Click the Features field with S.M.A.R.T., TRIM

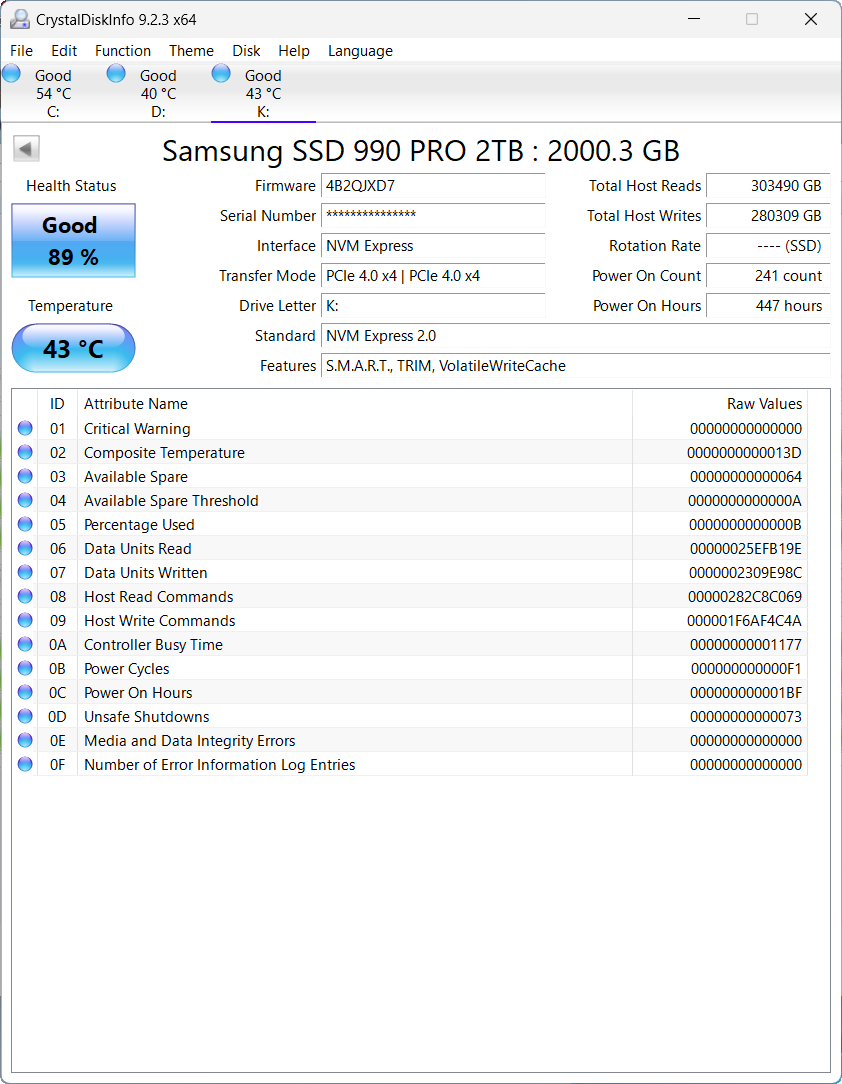tap(576, 366)
